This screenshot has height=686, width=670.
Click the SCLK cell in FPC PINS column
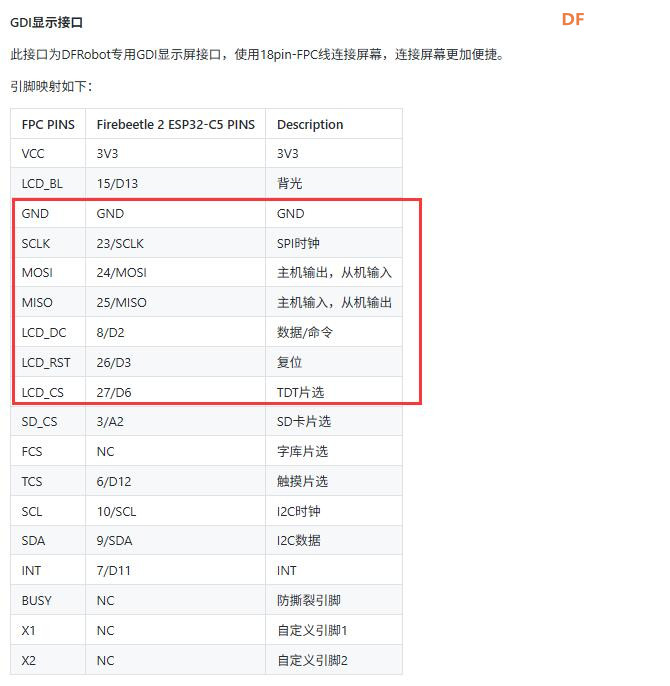click(x=36, y=243)
